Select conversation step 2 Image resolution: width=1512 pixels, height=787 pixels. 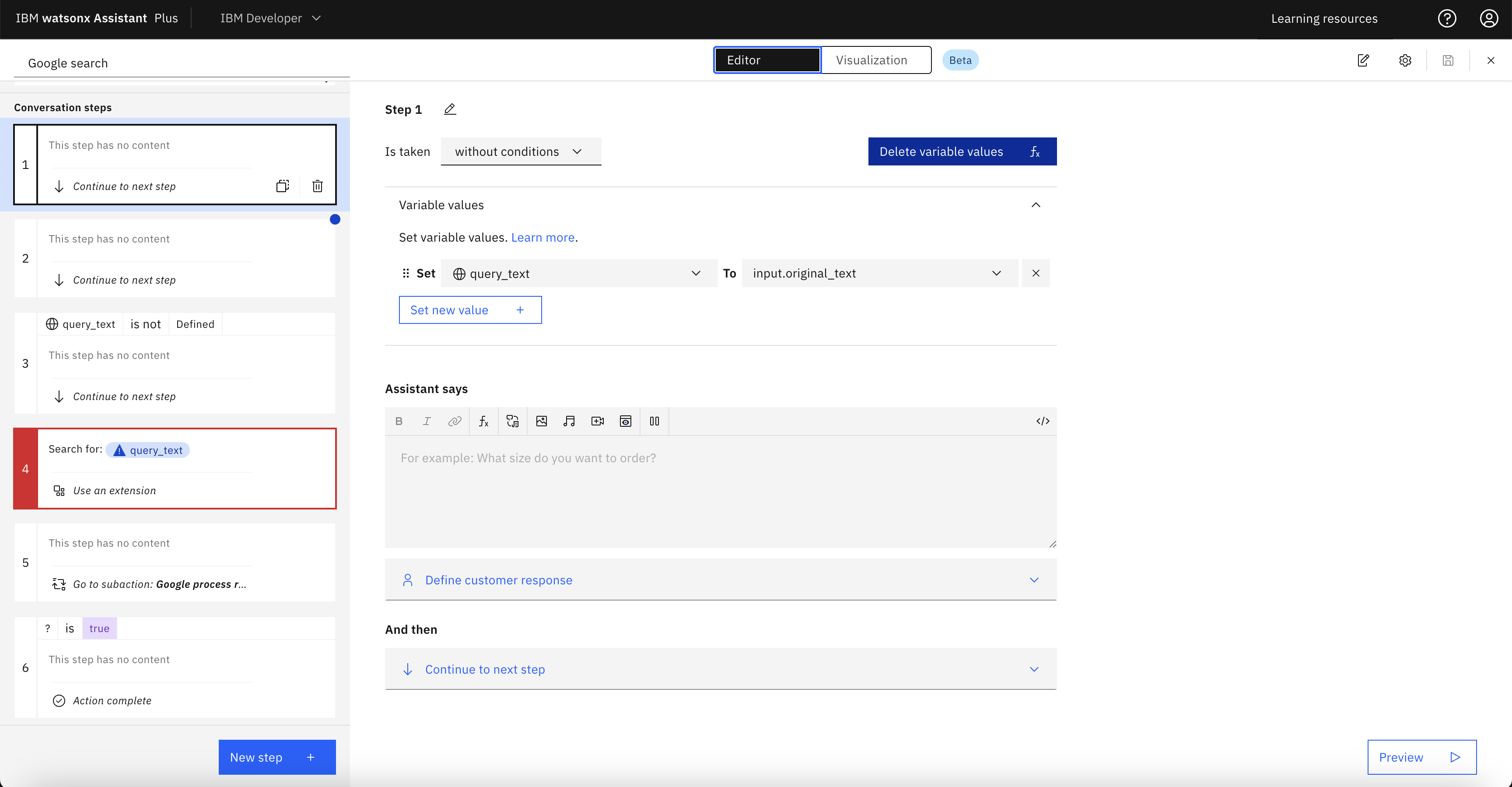tap(175, 258)
